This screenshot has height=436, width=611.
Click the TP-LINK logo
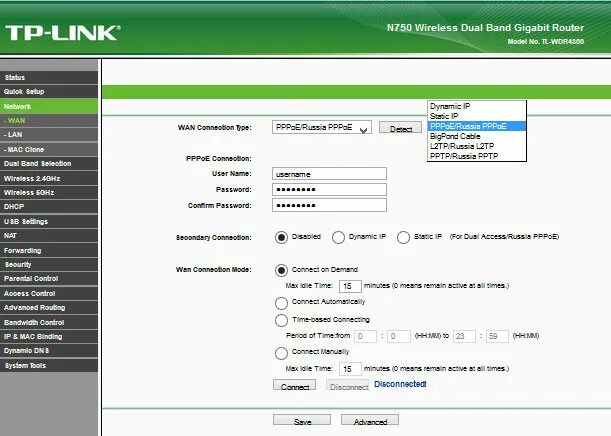tap(63, 33)
